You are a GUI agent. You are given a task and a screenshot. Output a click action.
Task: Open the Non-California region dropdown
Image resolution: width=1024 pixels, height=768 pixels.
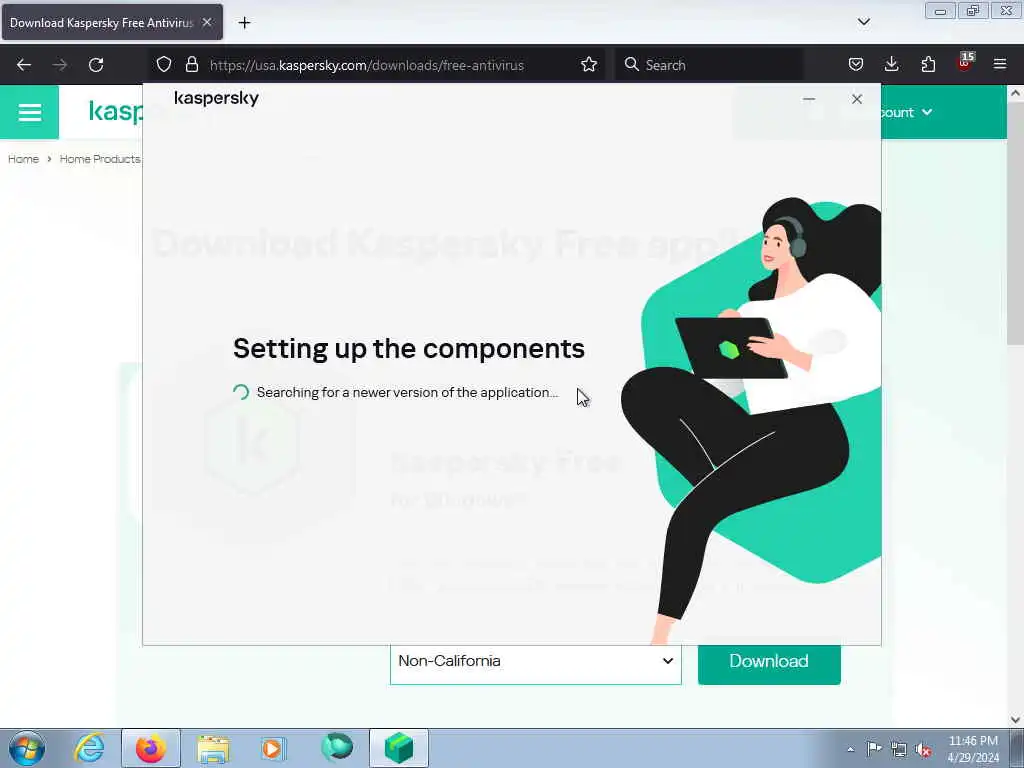coord(536,662)
